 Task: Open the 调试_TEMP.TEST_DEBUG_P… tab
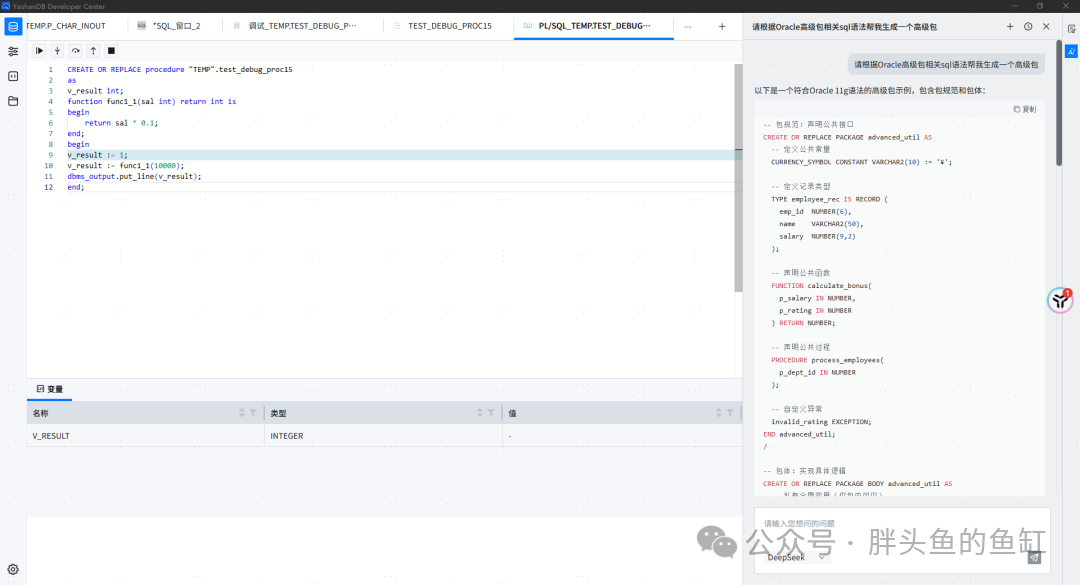point(302,26)
